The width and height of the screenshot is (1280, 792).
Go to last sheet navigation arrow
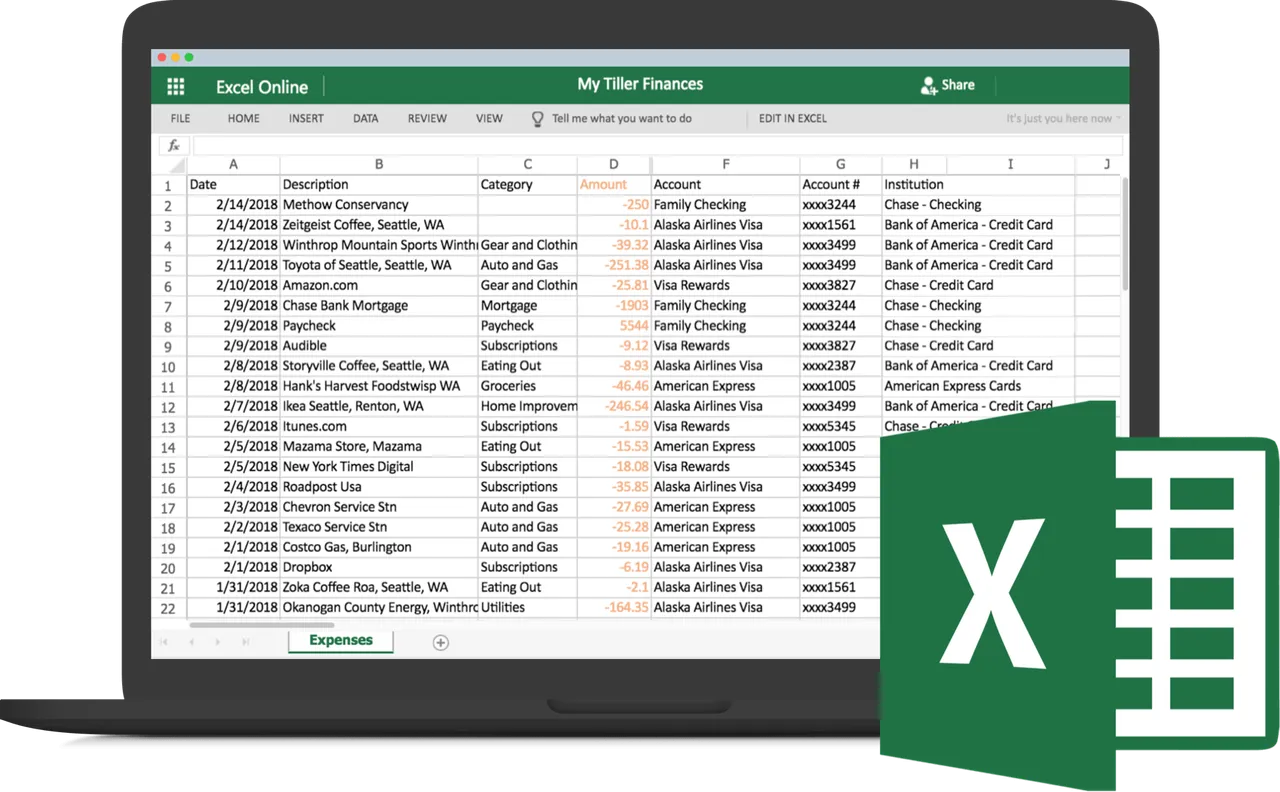click(x=245, y=642)
